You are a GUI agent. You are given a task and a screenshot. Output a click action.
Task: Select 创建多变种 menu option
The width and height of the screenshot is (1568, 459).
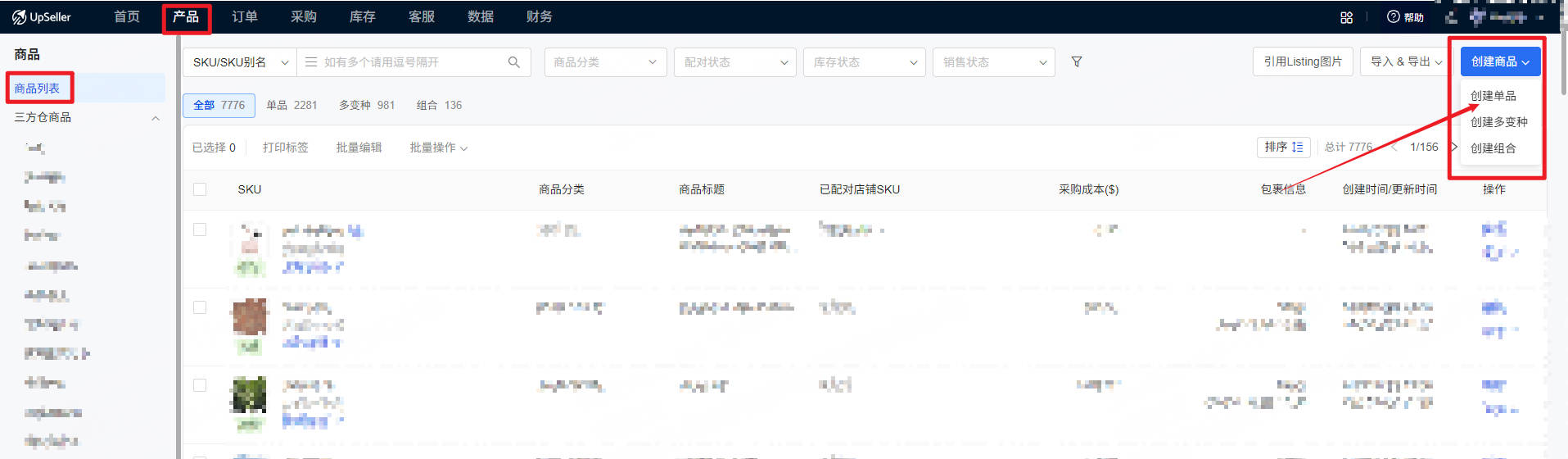pyautogui.click(x=1498, y=122)
